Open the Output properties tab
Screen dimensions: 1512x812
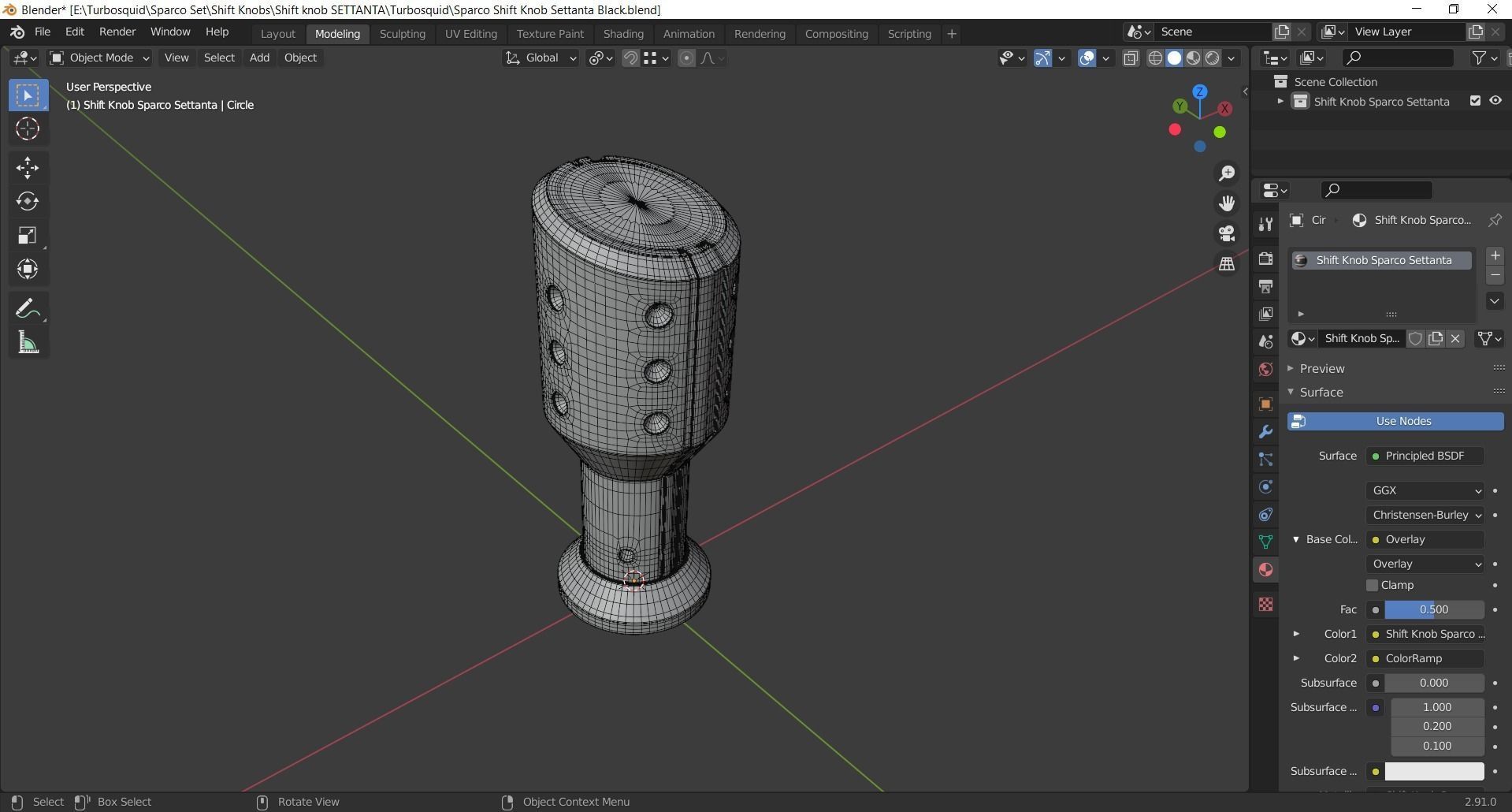[x=1265, y=286]
